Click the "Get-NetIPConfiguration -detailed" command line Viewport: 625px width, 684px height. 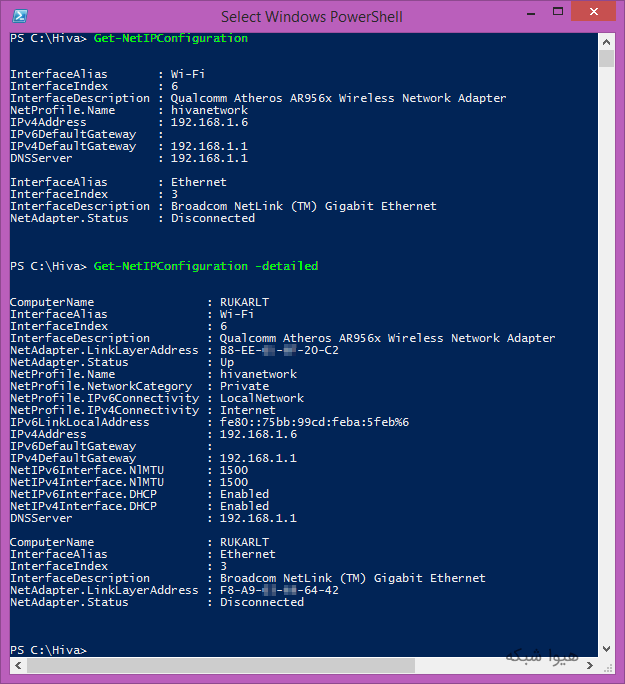205,266
